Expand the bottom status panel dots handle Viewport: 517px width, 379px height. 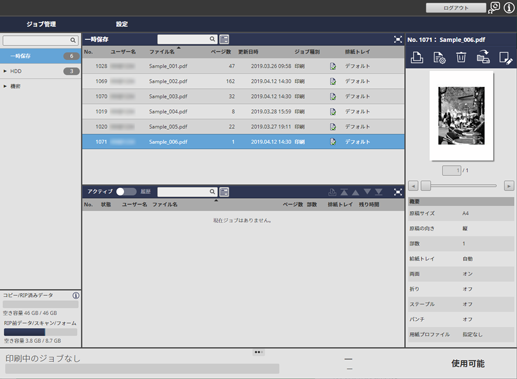tap(258, 352)
